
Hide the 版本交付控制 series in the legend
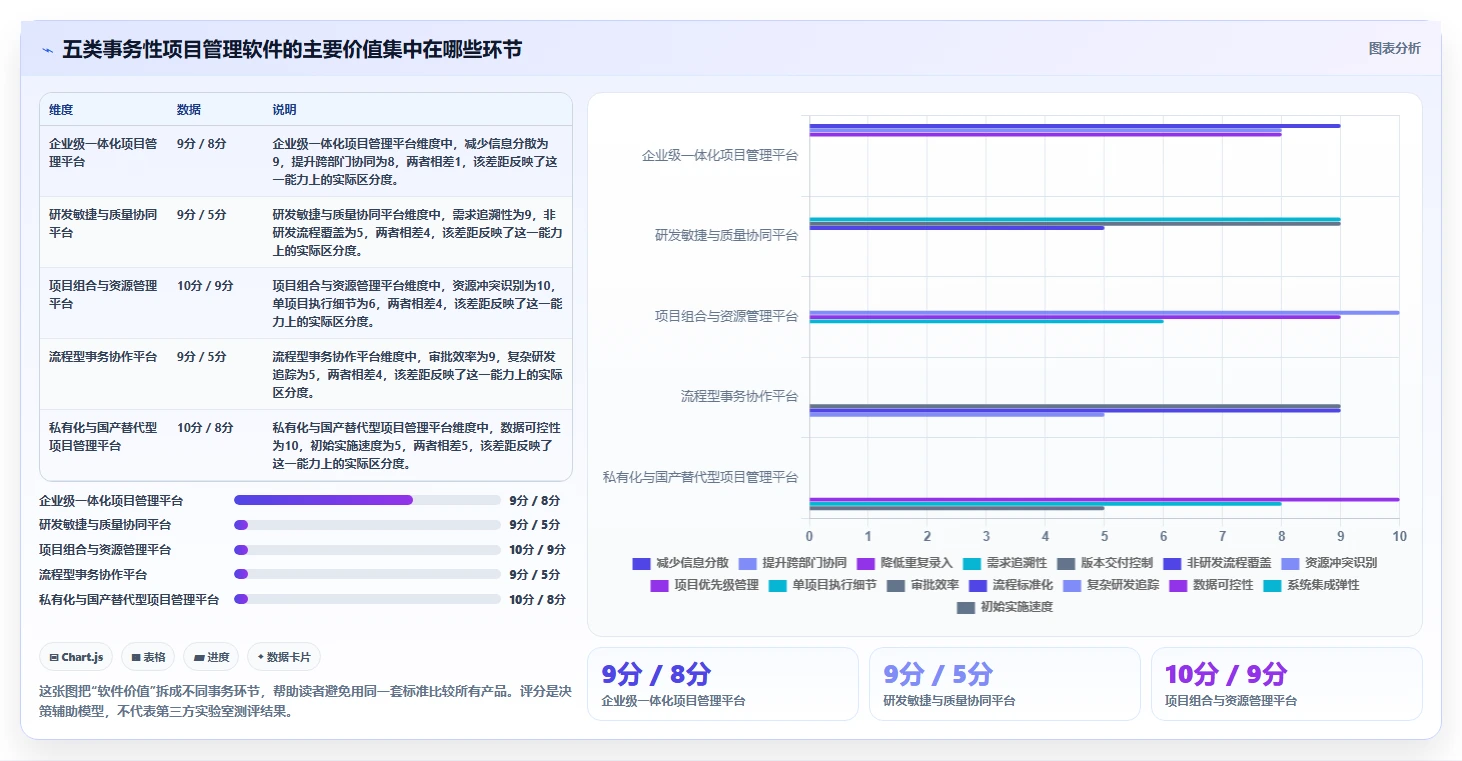(1105, 563)
